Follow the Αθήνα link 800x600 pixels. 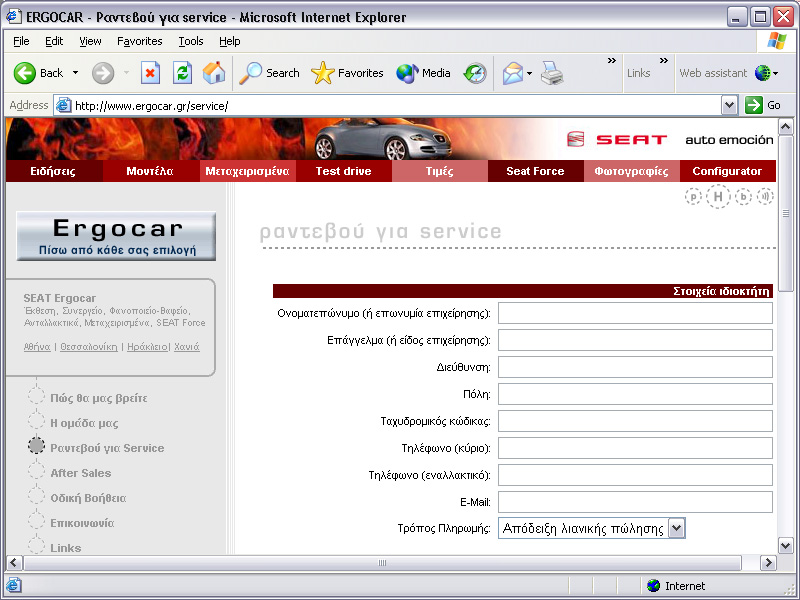pyautogui.click(x=37, y=347)
